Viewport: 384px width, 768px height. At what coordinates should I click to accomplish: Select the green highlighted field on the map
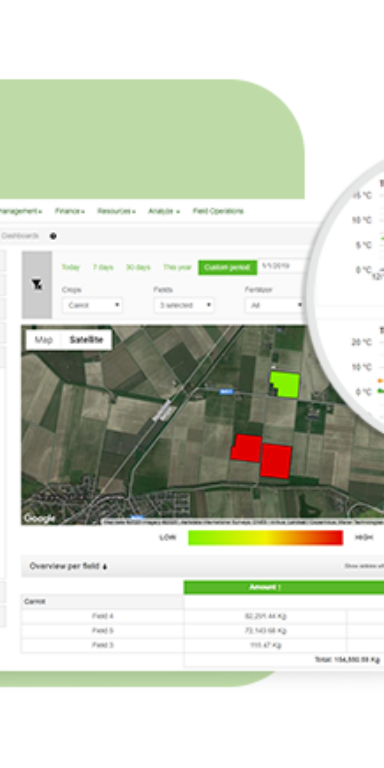coord(285,384)
